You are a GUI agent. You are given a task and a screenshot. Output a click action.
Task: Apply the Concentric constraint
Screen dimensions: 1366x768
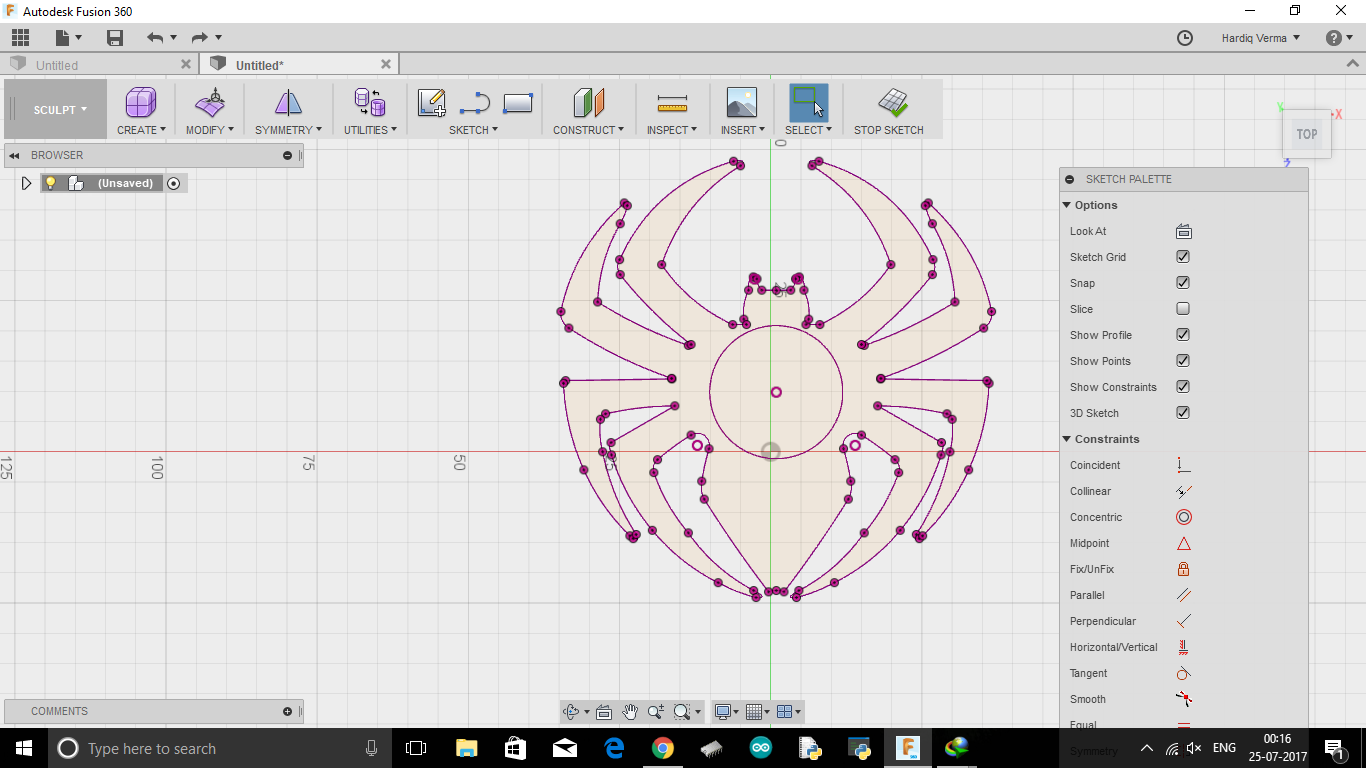tap(1184, 517)
